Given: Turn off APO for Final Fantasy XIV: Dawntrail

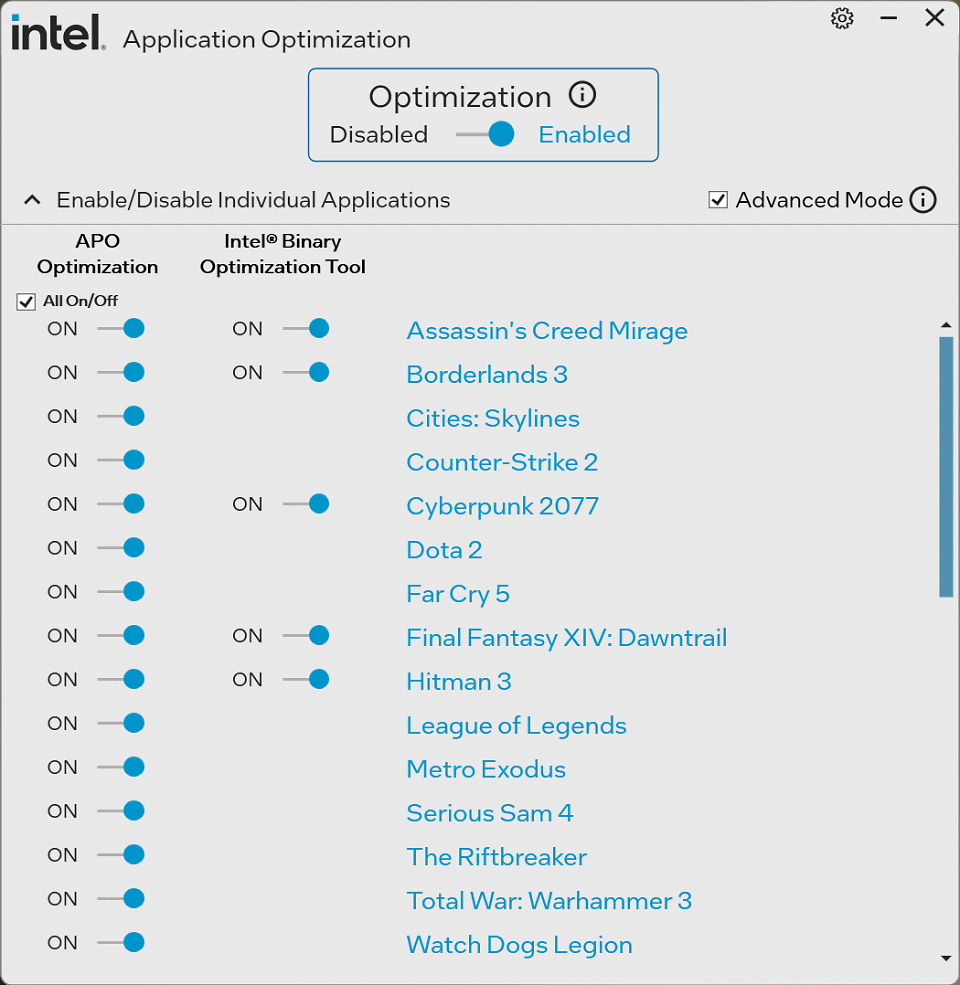Looking at the screenshot, I should click(x=121, y=635).
